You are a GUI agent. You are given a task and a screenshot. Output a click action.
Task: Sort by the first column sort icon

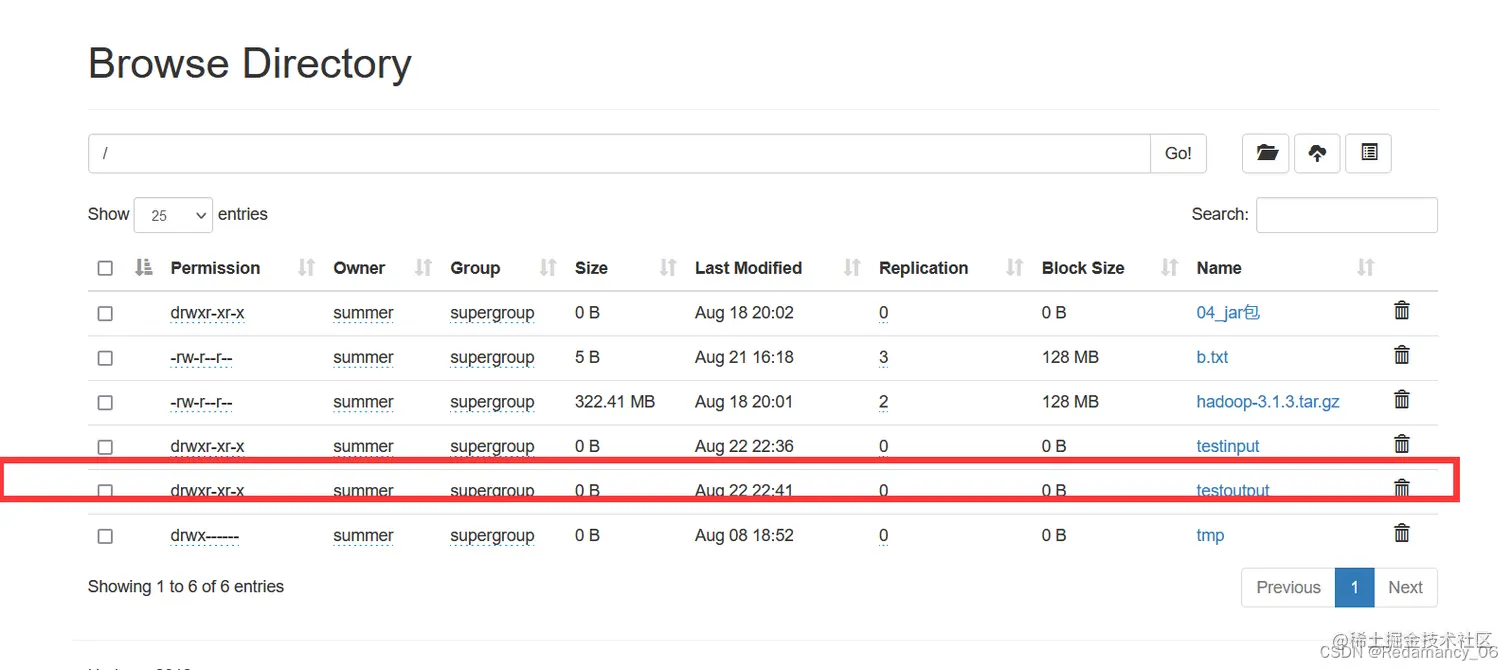[144, 267]
